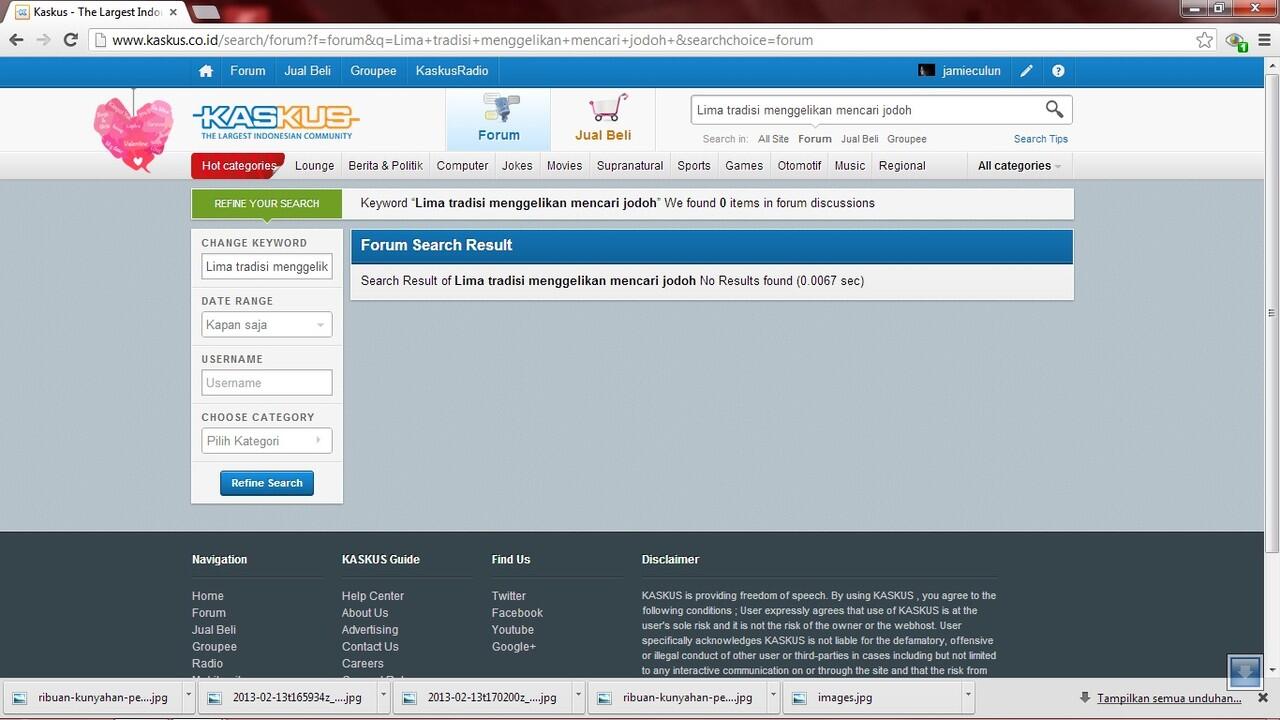Click the Kaskus logo
Screen dimensions: 1280x720
[x=275, y=120]
